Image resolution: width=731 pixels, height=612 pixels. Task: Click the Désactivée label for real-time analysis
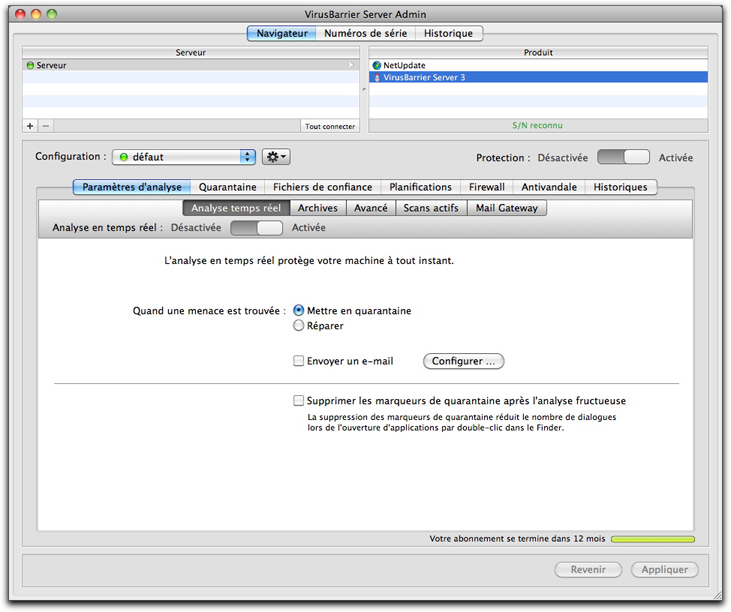coord(196,228)
